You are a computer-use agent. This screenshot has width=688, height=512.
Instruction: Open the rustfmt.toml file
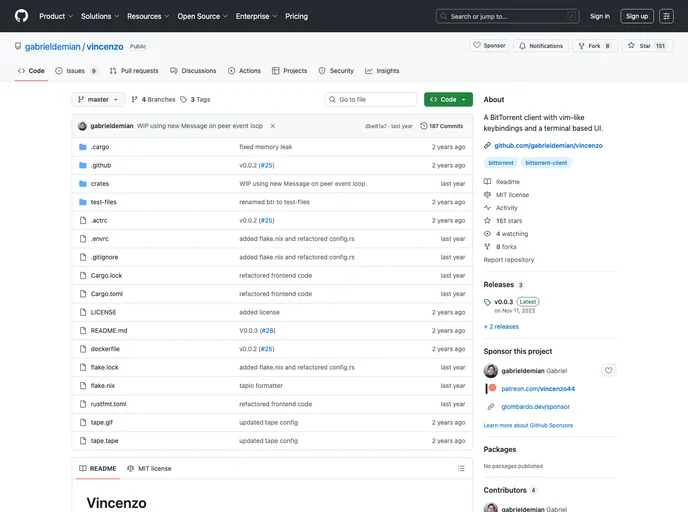coord(108,404)
